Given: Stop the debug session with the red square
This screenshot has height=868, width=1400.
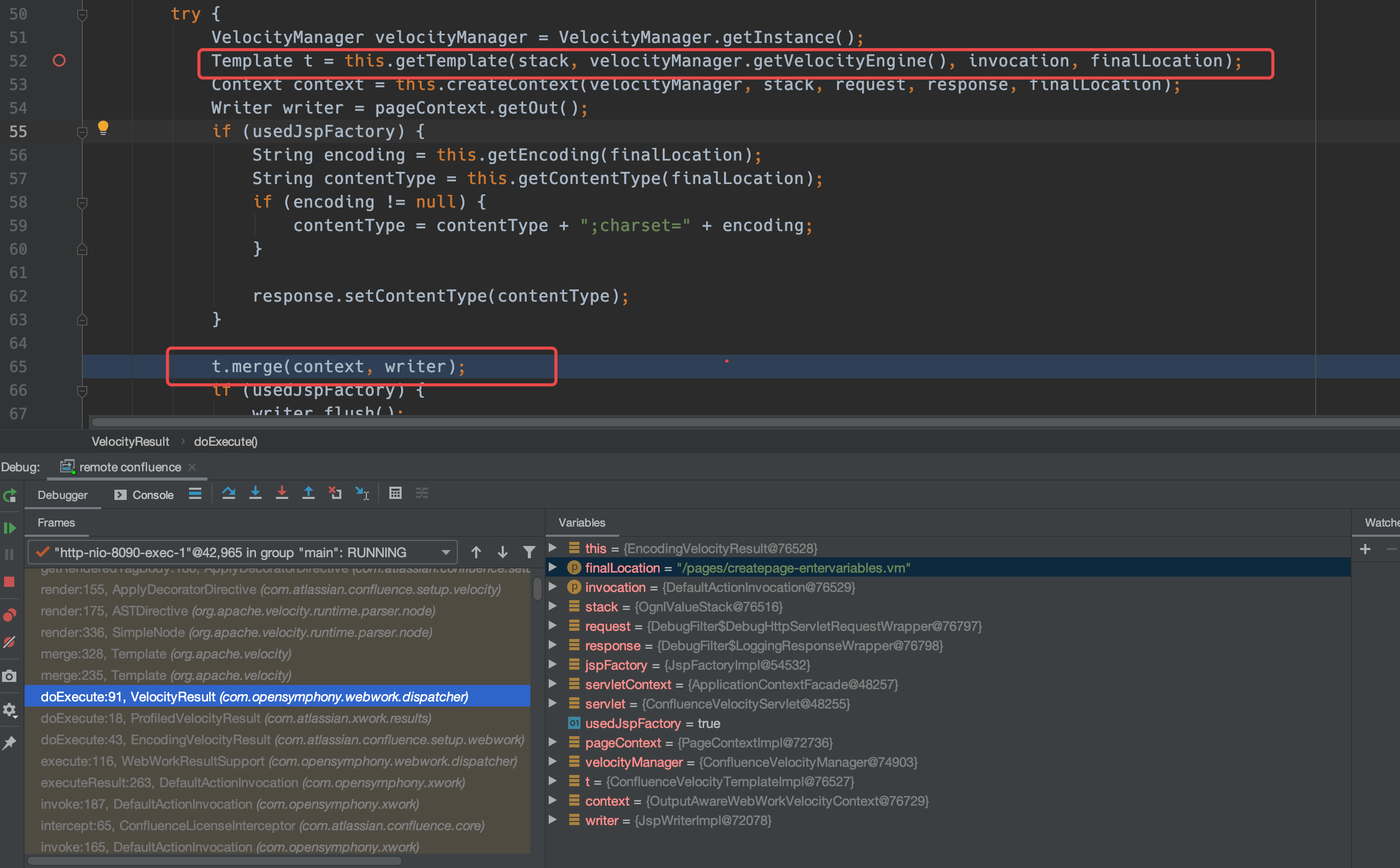Looking at the screenshot, I should pyautogui.click(x=9, y=582).
